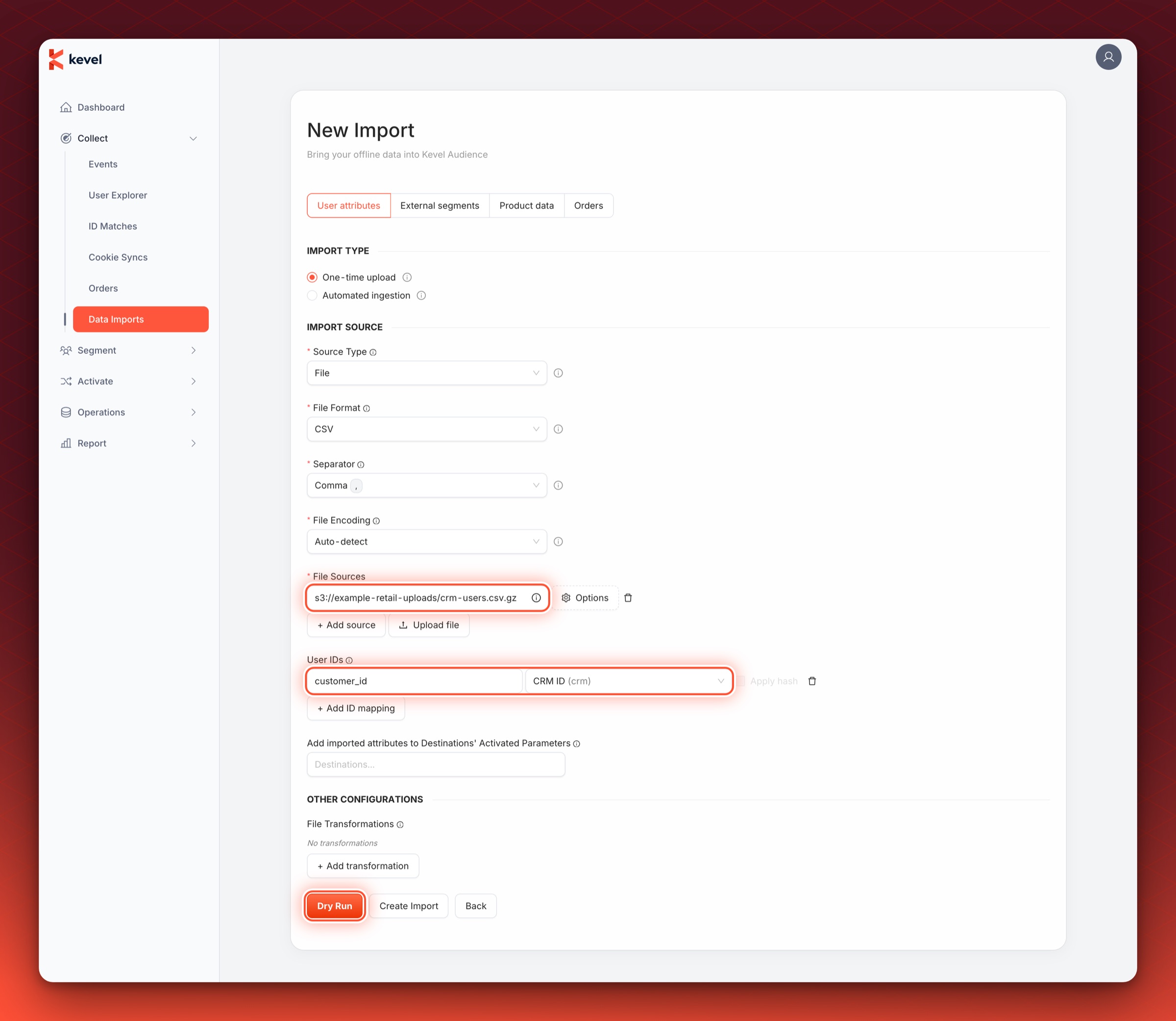This screenshot has width=1176, height=1021.
Task: Expand the Operations sidebar section
Action: pyautogui.click(x=129, y=413)
